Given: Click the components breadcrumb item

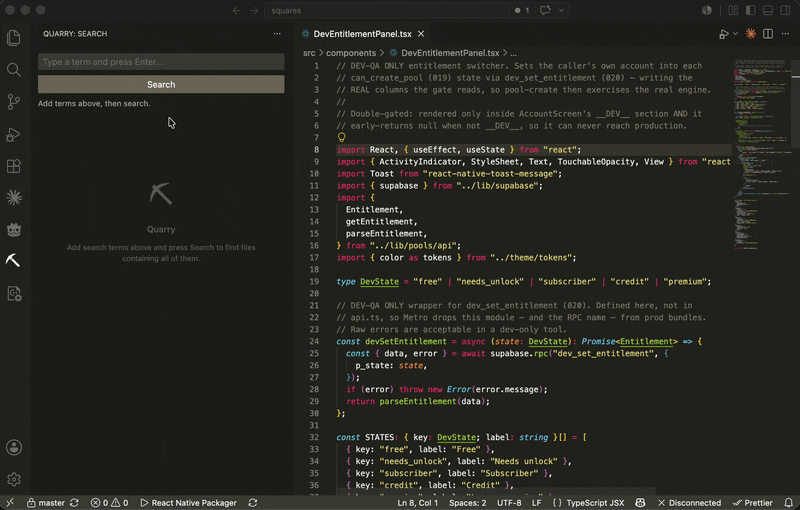Looking at the screenshot, I should pyautogui.click(x=351, y=53).
